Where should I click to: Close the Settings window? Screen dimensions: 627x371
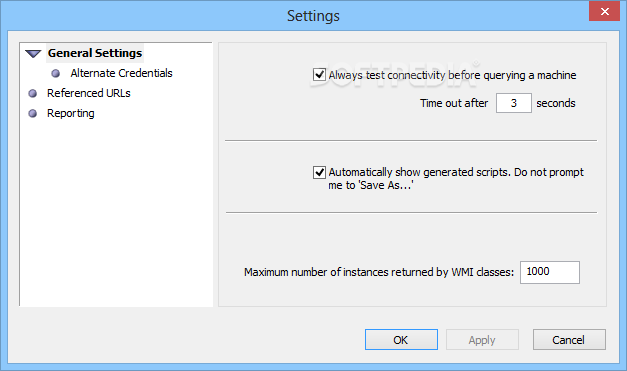point(604,11)
